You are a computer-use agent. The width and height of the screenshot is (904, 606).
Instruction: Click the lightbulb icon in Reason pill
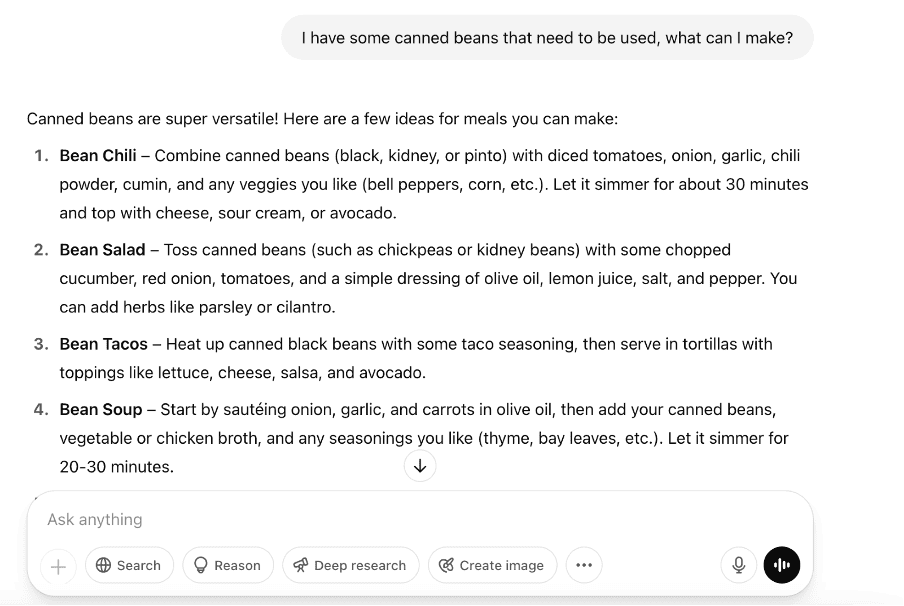pos(201,565)
